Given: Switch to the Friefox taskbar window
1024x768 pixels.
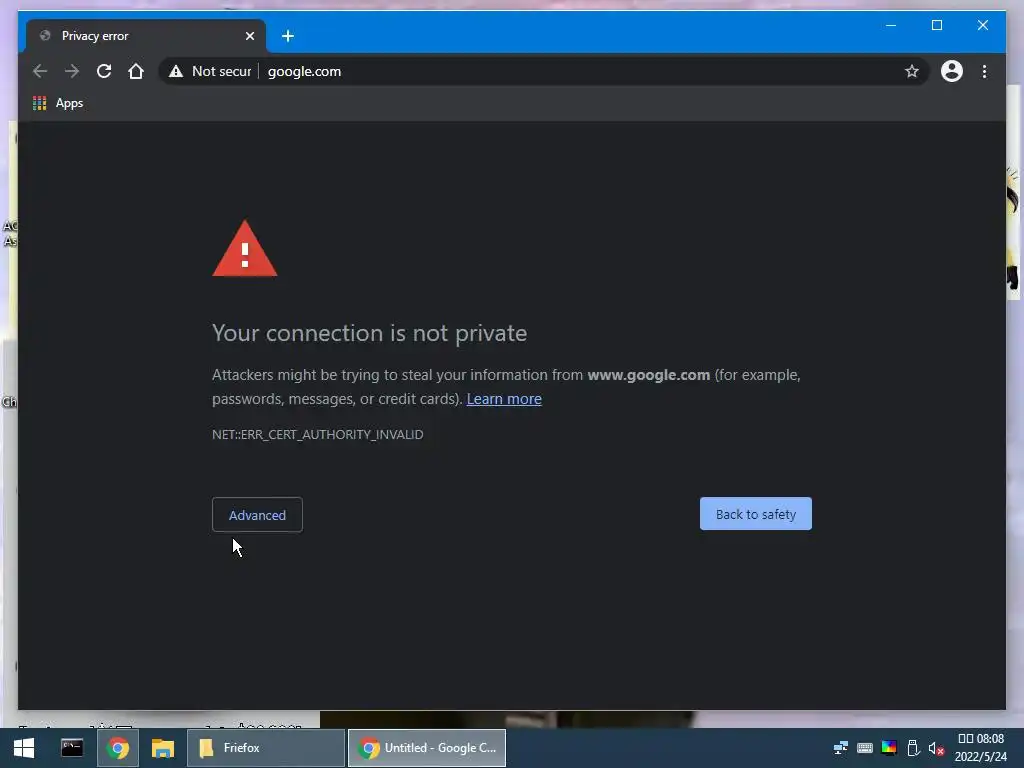Looking at the screenshot, I should point(266,748).
